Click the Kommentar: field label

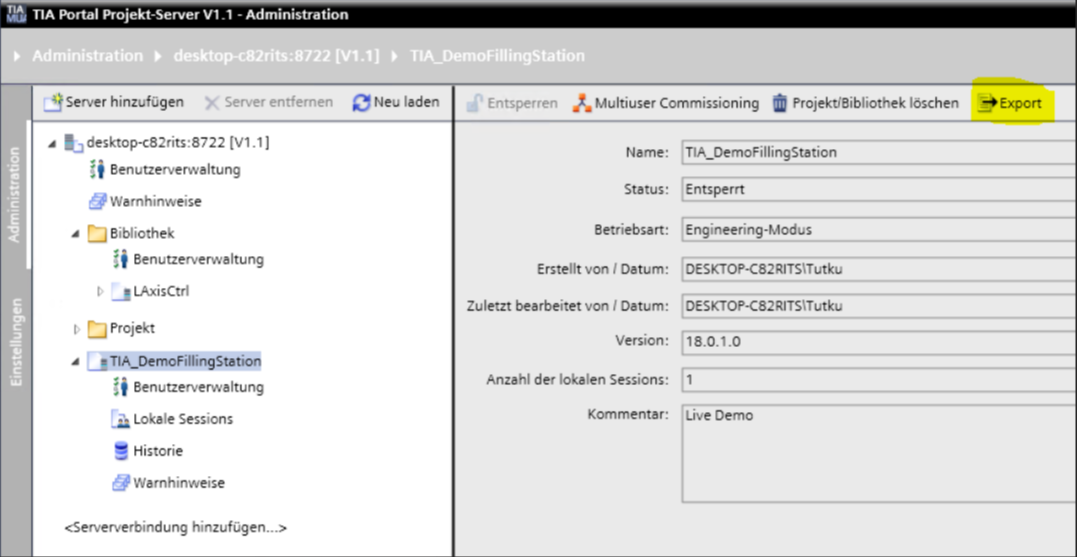[x=628, y=415]
